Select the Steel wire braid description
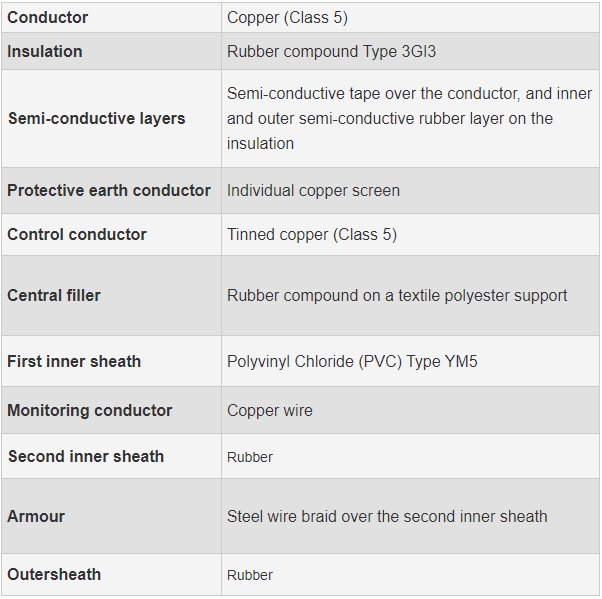Image resolution: width=602 pixels, height=599 pixels. point(387,516)
